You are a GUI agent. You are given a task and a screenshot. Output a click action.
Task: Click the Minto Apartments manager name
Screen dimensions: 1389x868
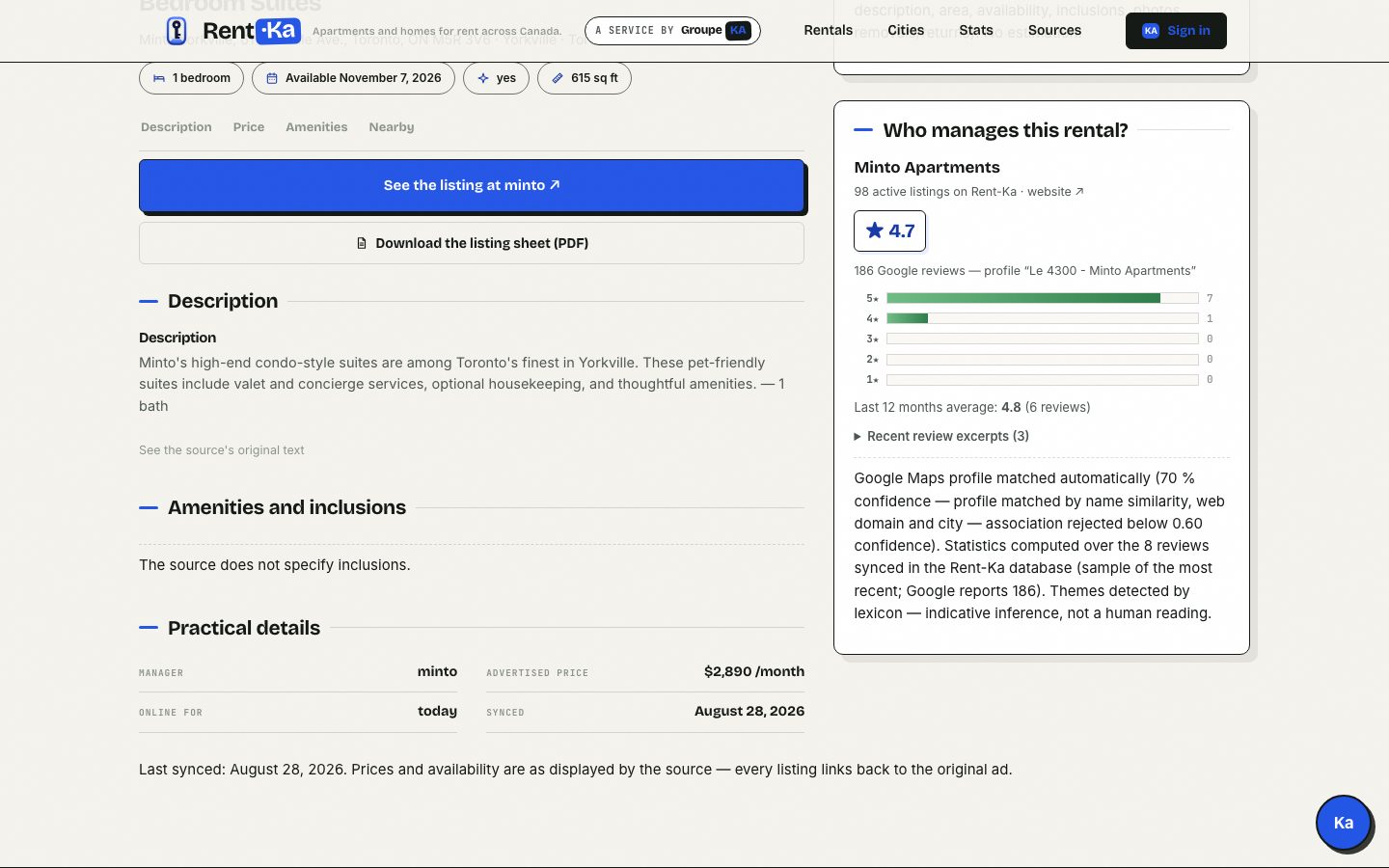click(927, 167)
